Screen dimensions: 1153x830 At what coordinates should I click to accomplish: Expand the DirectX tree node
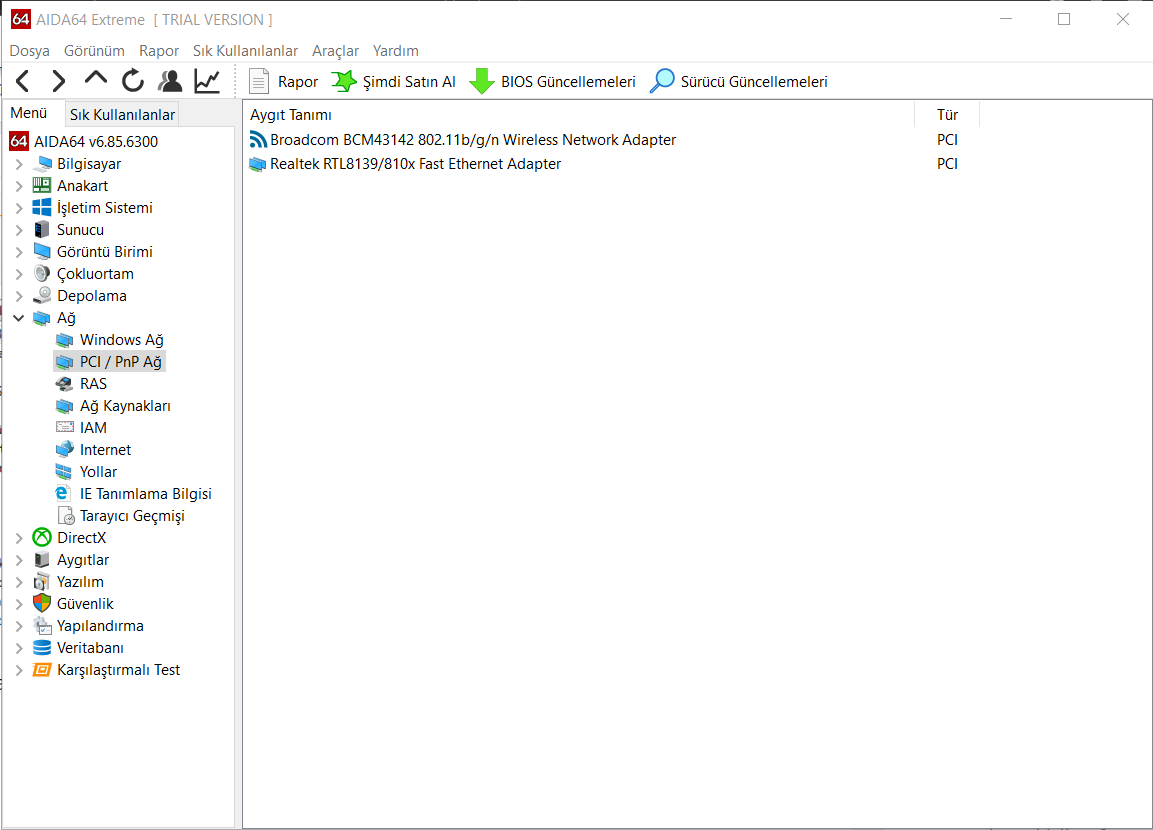click(19, 538)
